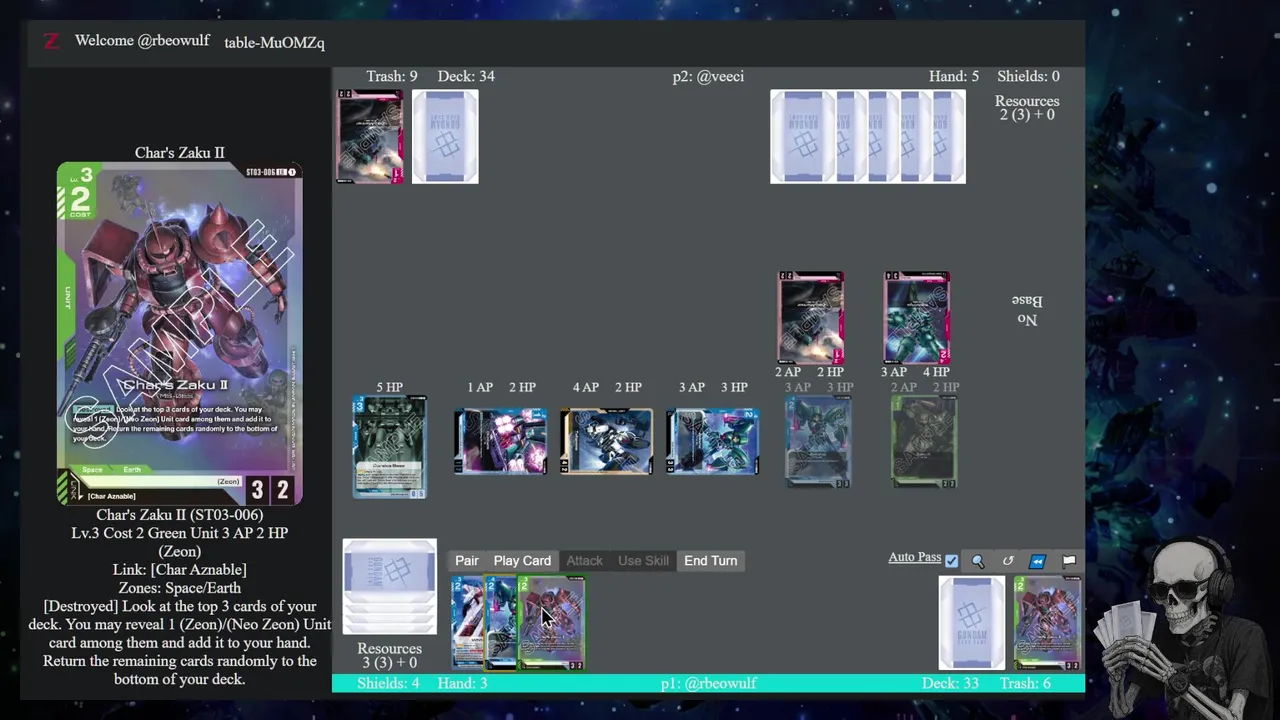
Task: Click the blue rewind icon
Action: (x=1038, y=561)
